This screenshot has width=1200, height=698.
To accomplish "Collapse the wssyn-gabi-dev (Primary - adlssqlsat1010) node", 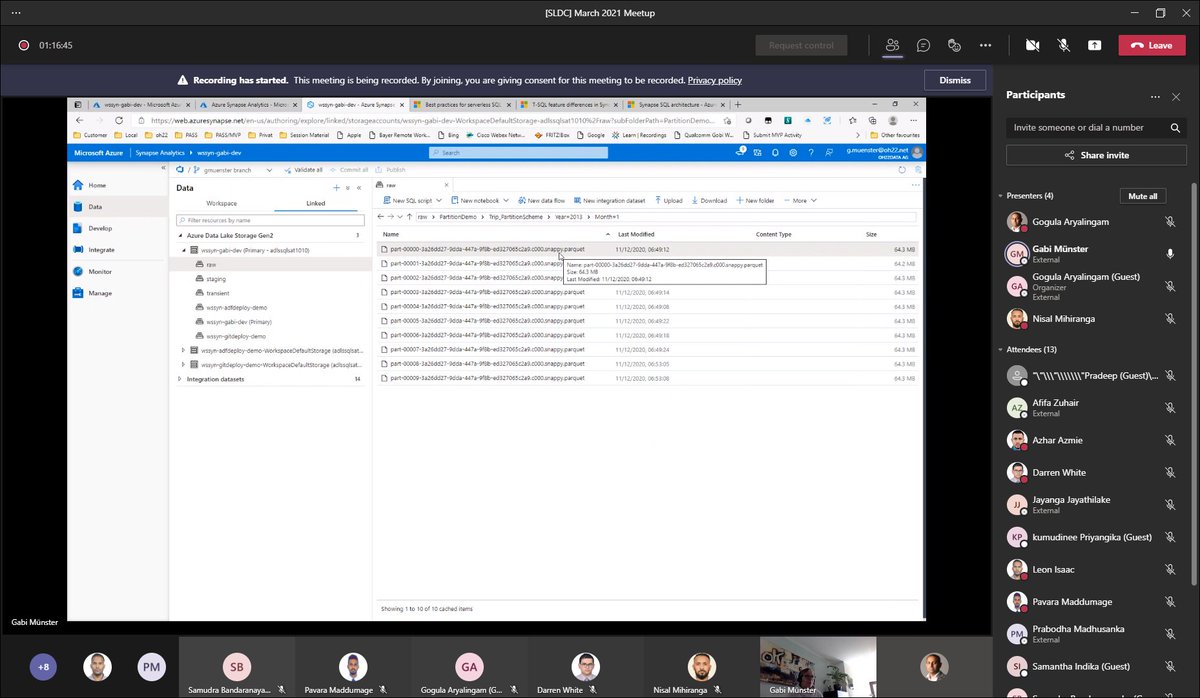I will click(184, 250).
